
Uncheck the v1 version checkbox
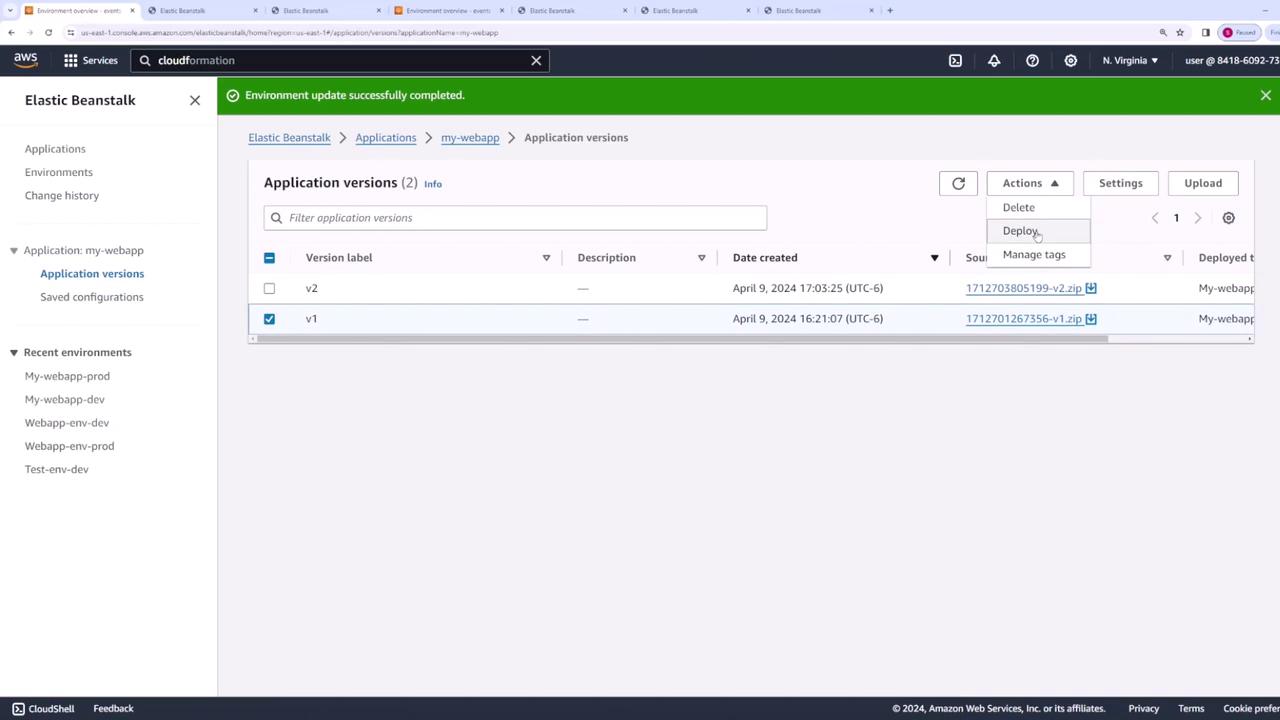pyautogui.click(x=269, y=319)
